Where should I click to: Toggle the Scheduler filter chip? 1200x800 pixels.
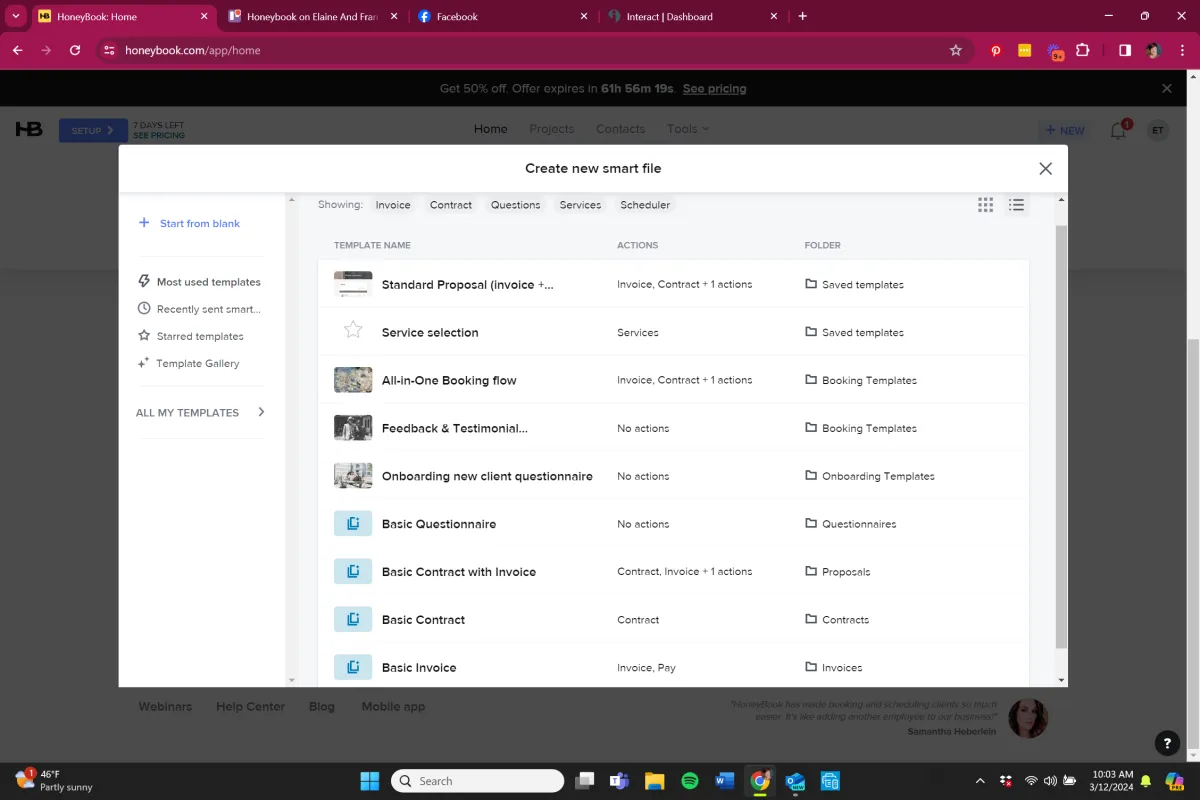[x=645, y=205]
